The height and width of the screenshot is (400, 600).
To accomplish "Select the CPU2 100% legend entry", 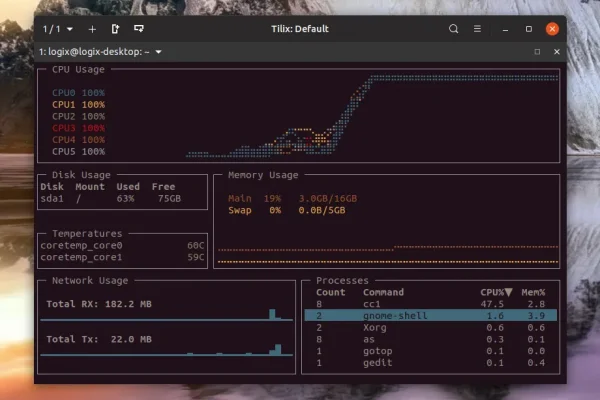I will coord(78,116).
